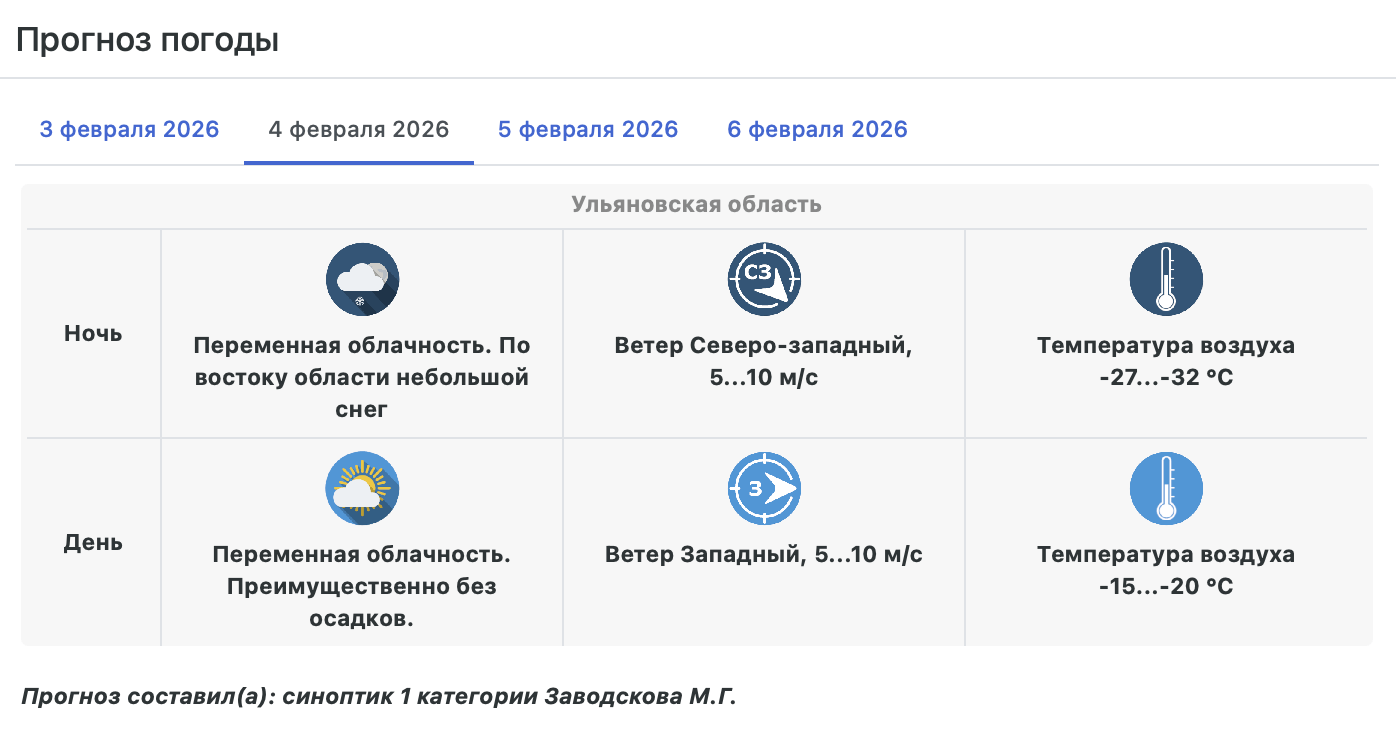Select the Ночь row label

(93, 334)
